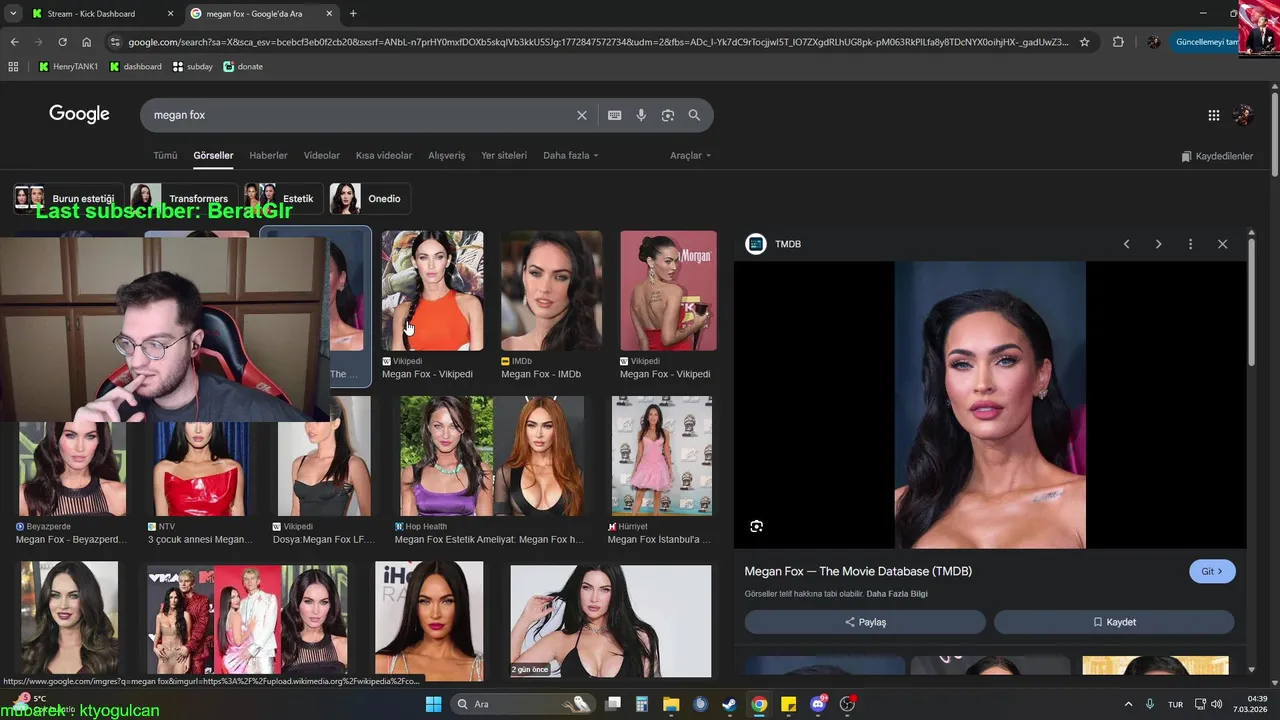Image resolution: width=1280 pixels, height=720 pixels.
Task: Switch to the Haberler tab
Action: point(268,156)
